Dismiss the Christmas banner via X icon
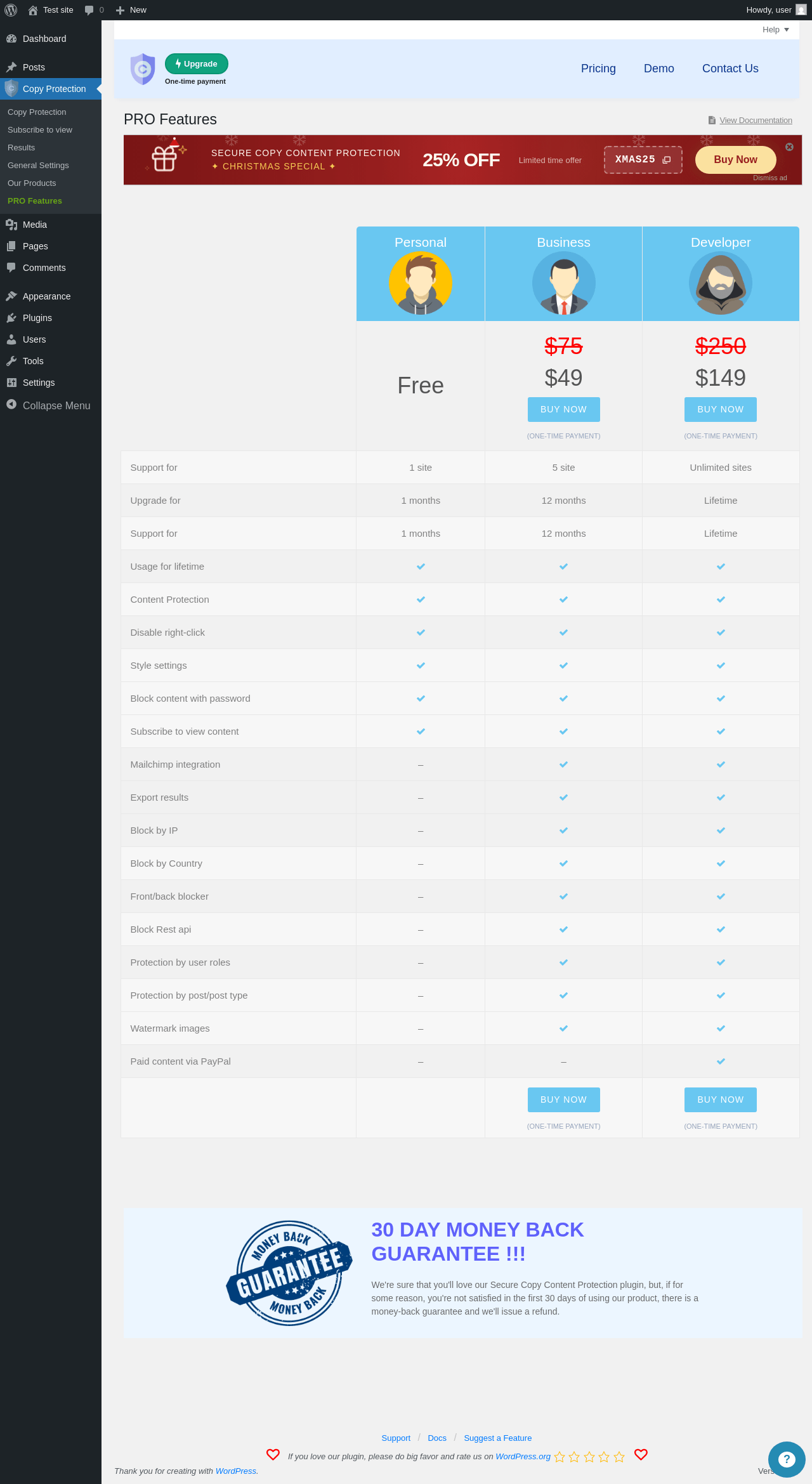Image resolution: width=812 pixels, height=1484 pixels. click(789, 147)
